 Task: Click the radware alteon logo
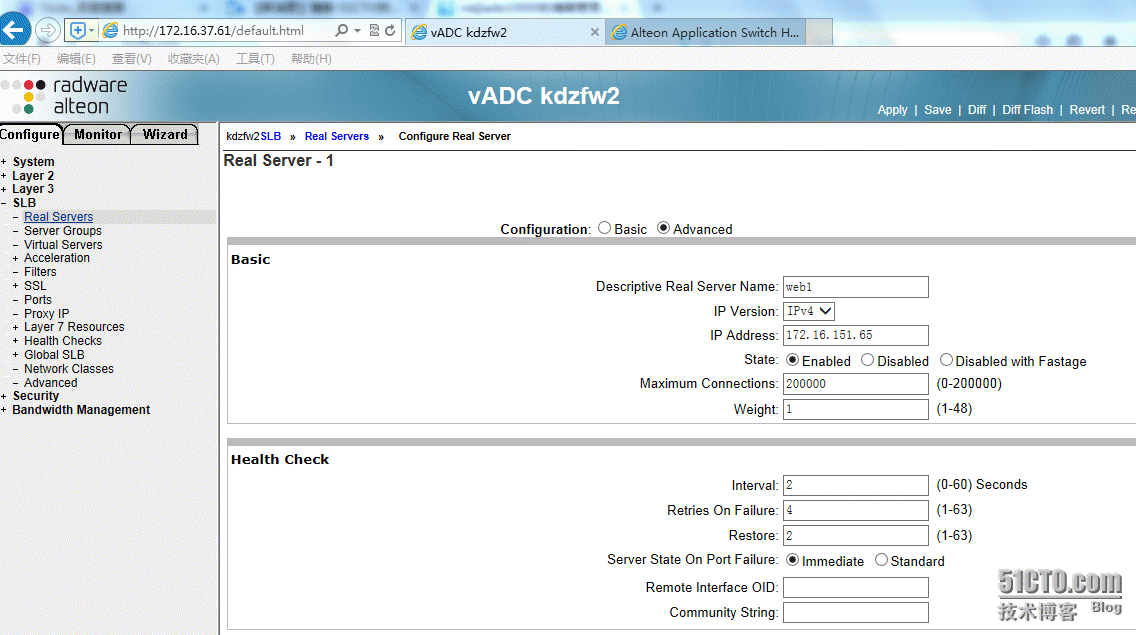[65, 96]
